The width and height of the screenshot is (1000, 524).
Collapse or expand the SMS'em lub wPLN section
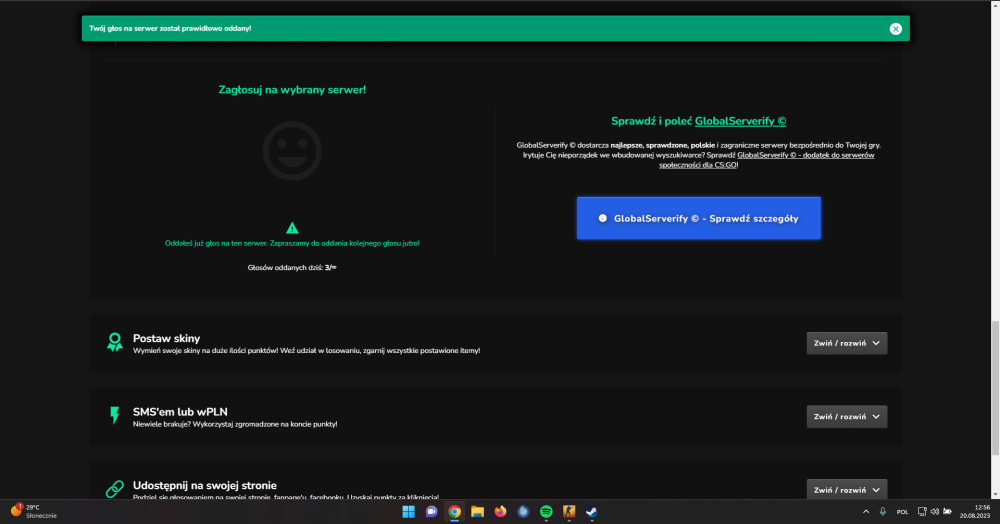pyautogui.click(x=846, y=416)
